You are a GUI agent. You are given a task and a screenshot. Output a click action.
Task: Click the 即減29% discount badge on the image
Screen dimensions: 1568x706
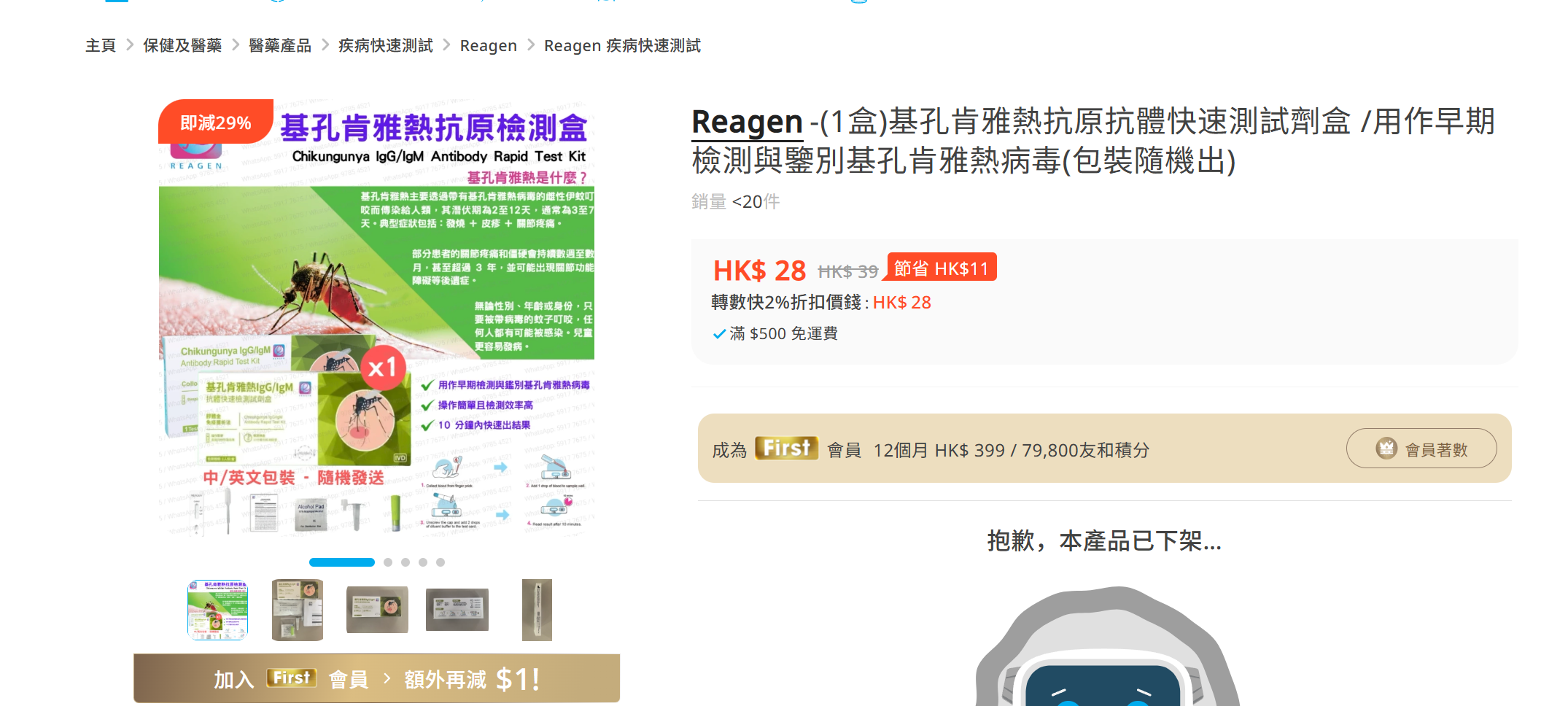(213, 121)
